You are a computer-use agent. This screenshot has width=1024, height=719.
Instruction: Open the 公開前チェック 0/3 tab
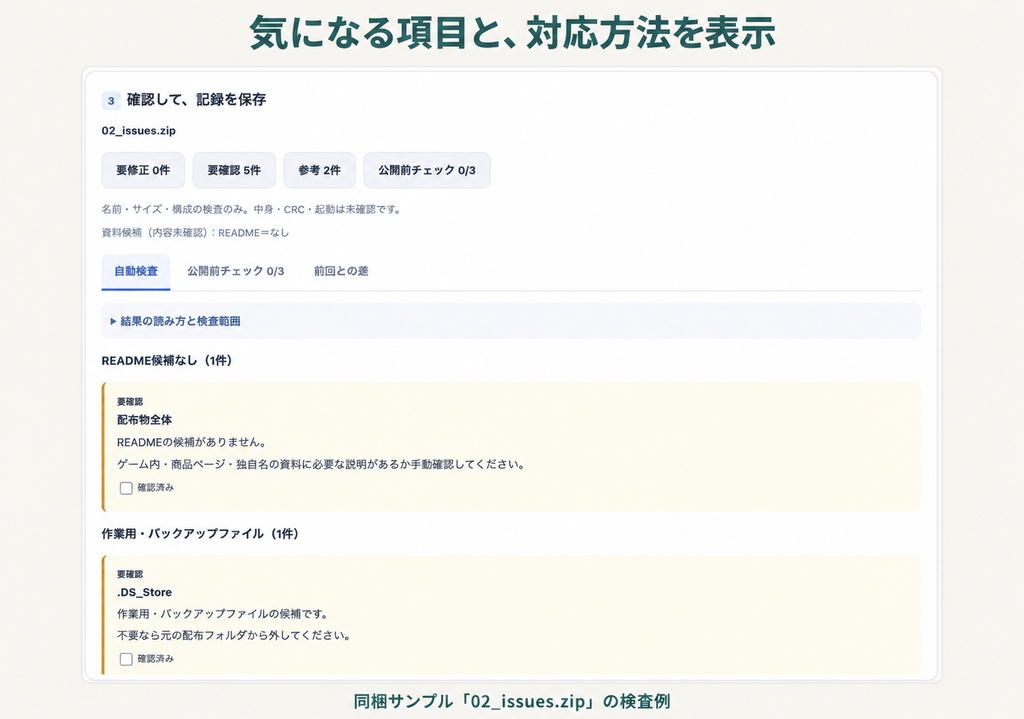pos(236,272)
